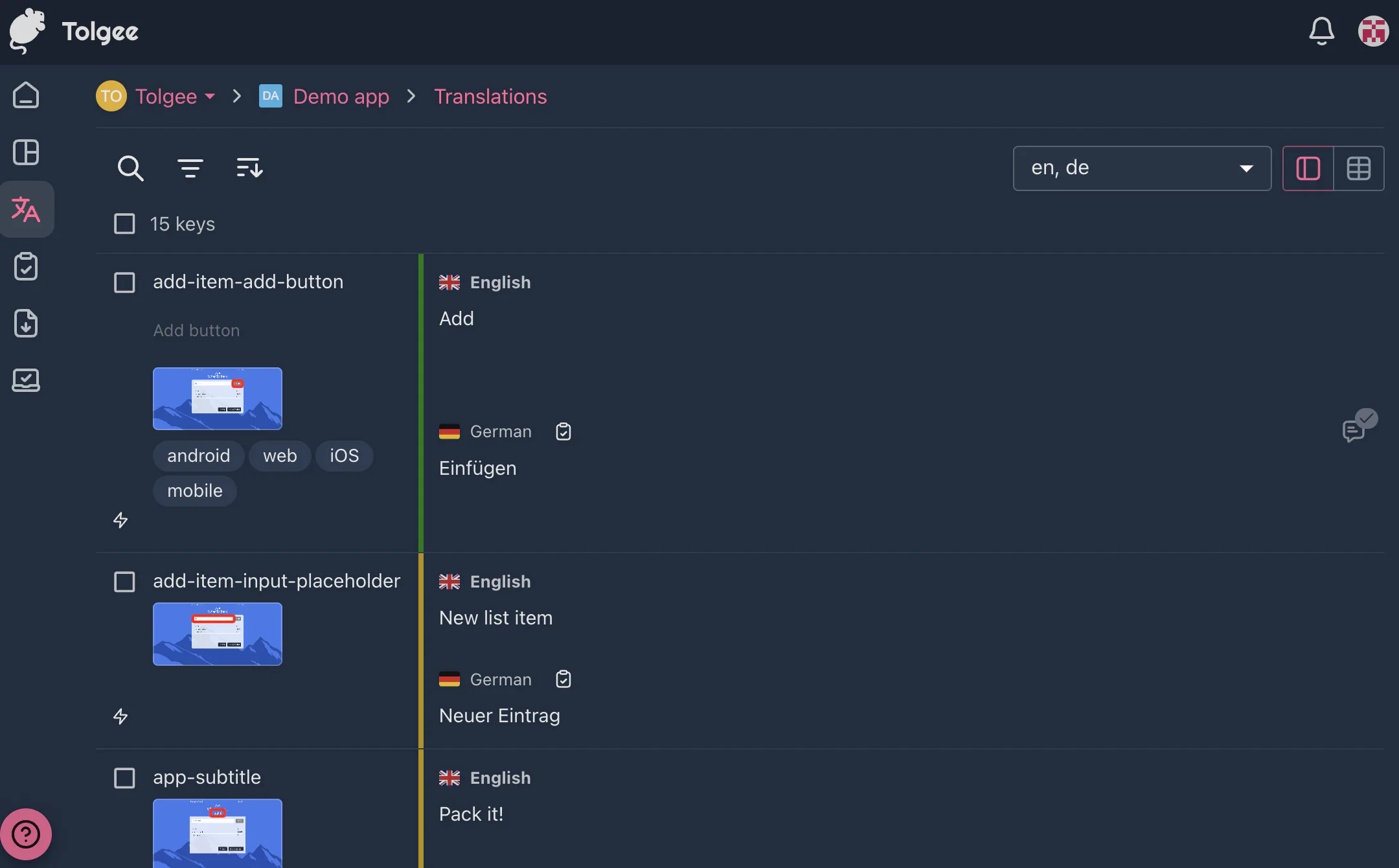Open the notifications bell
Image resolution: width=1399 pixels, height=868 pixels.
1321,31
